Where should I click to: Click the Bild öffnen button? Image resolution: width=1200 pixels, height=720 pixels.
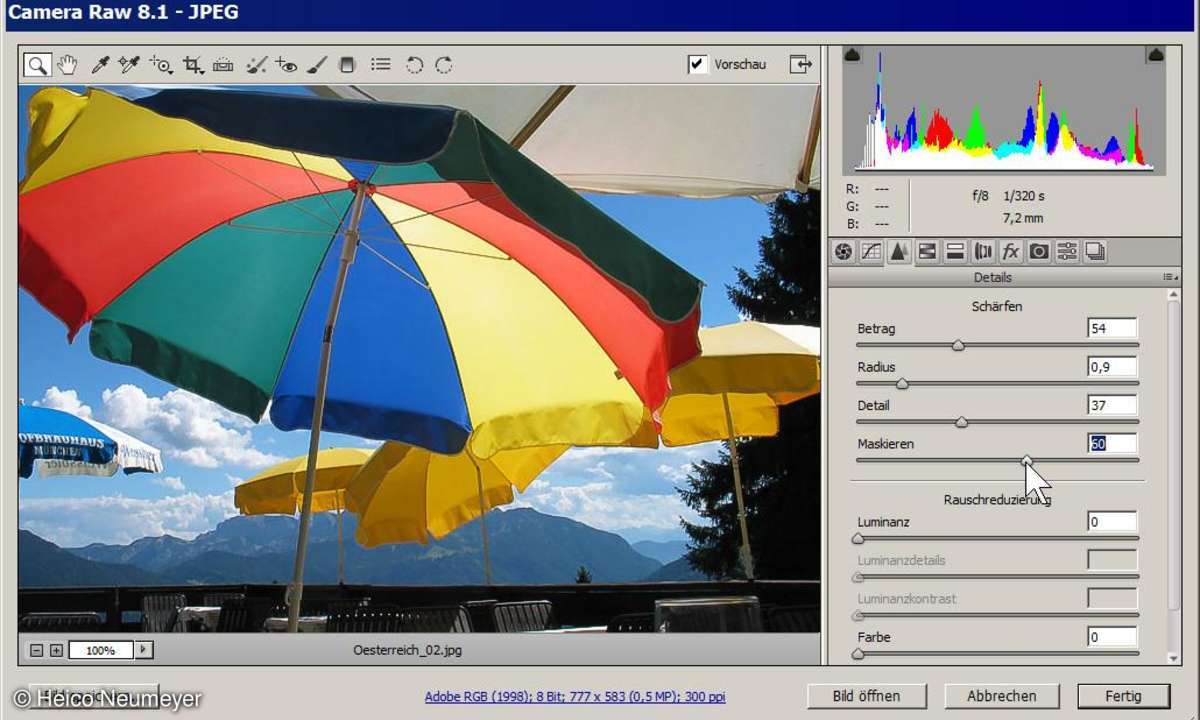pyautogui.click(x=867, y=696)
